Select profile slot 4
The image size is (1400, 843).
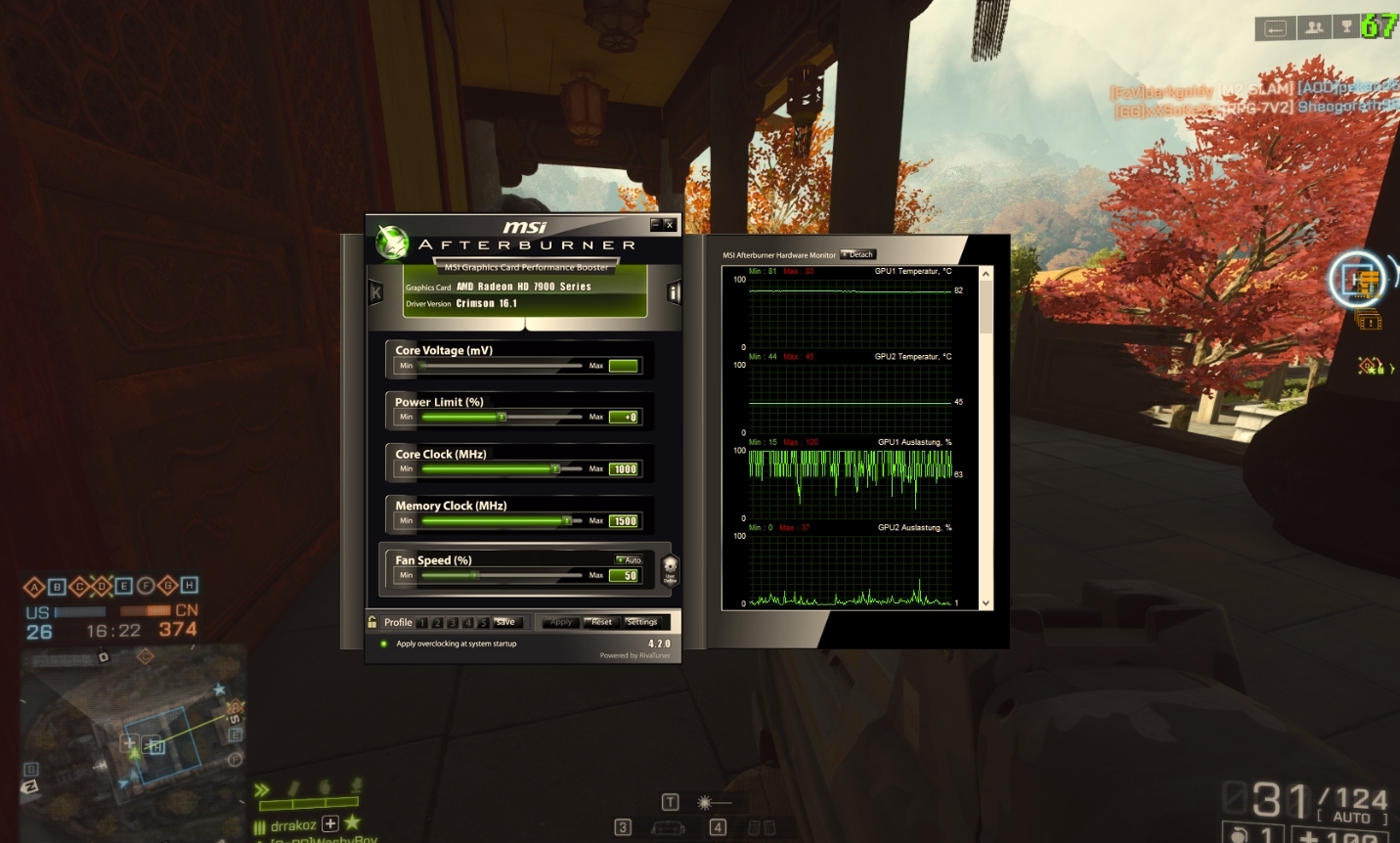point(467,622)
